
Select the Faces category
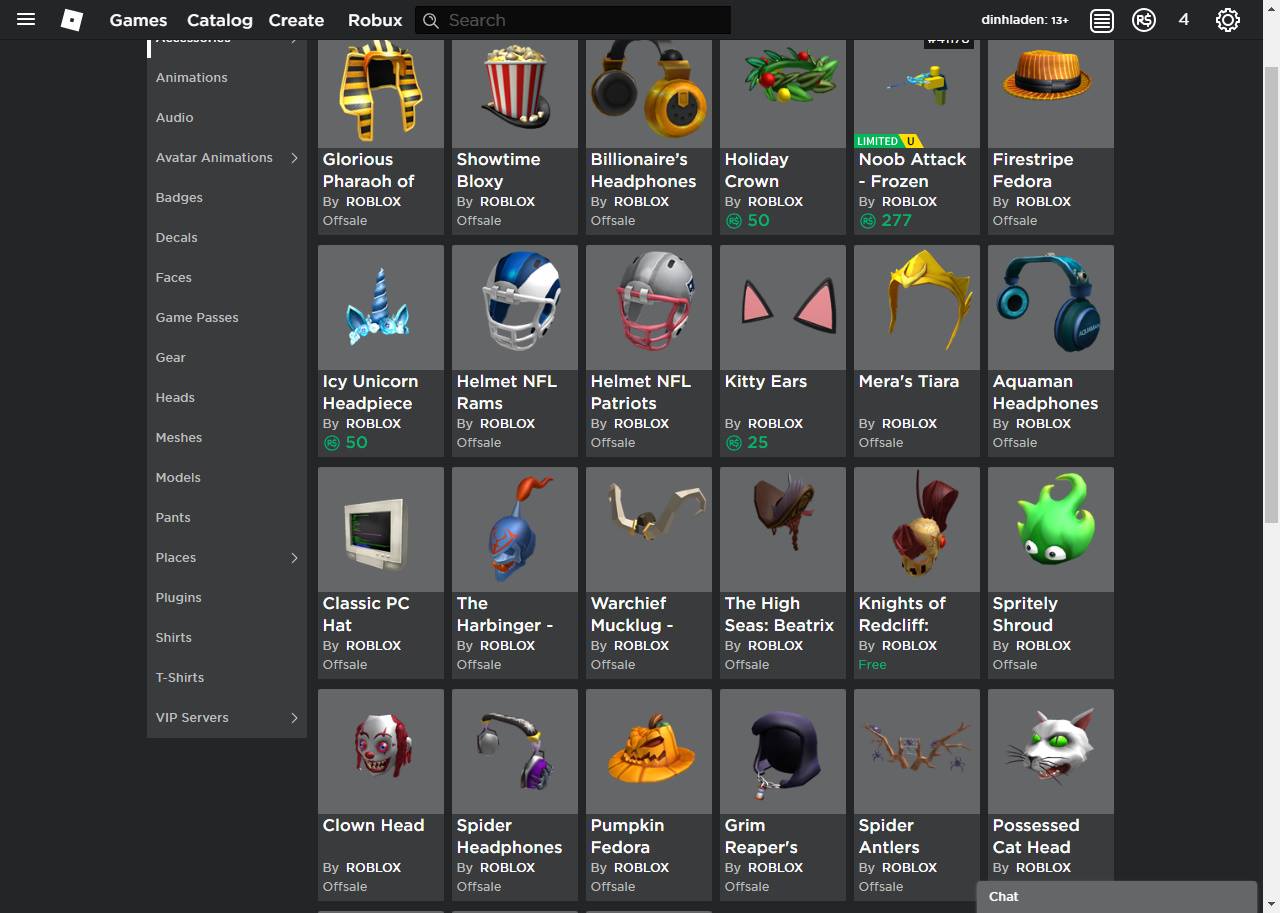(x=173, y=277)
